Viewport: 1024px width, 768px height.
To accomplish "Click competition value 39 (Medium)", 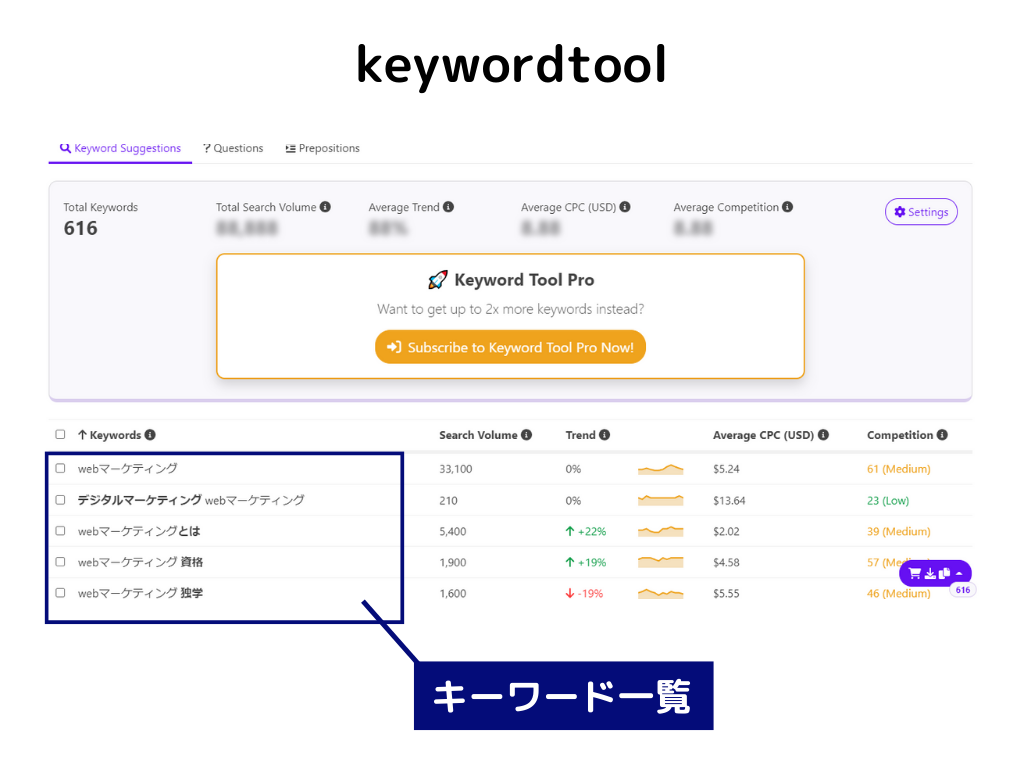I will [899, 532].
